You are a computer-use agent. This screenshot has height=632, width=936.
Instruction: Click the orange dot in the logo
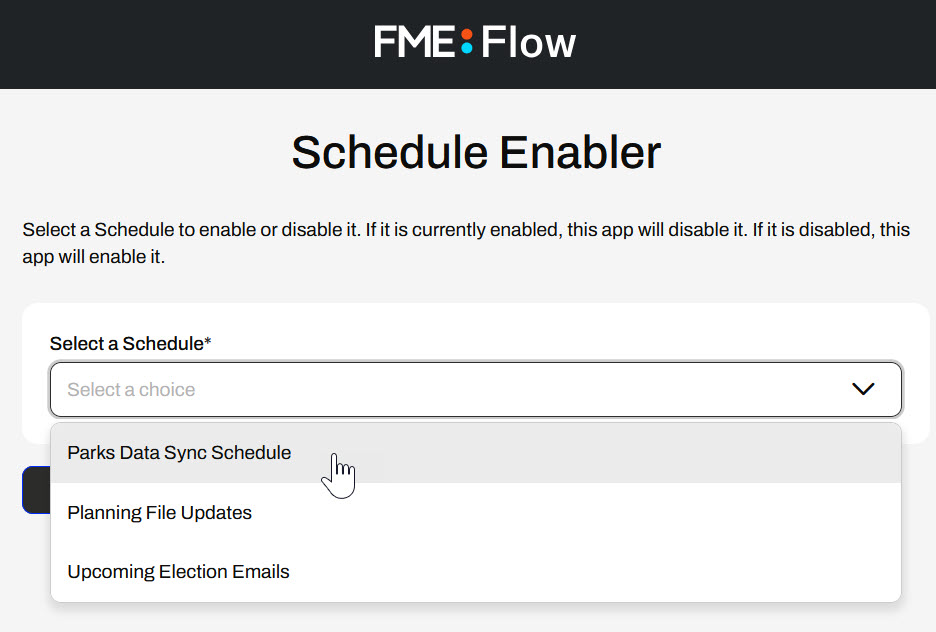click(467, 35)
